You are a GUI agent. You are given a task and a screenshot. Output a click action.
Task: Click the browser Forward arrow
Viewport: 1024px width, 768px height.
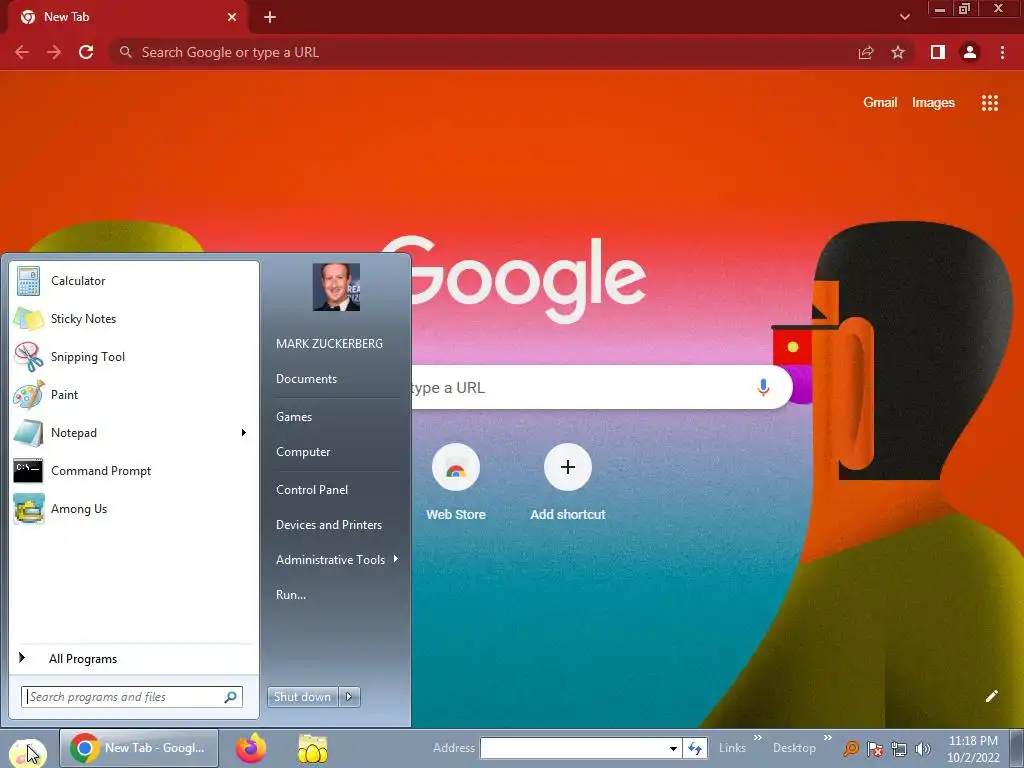tap(54, 52)
